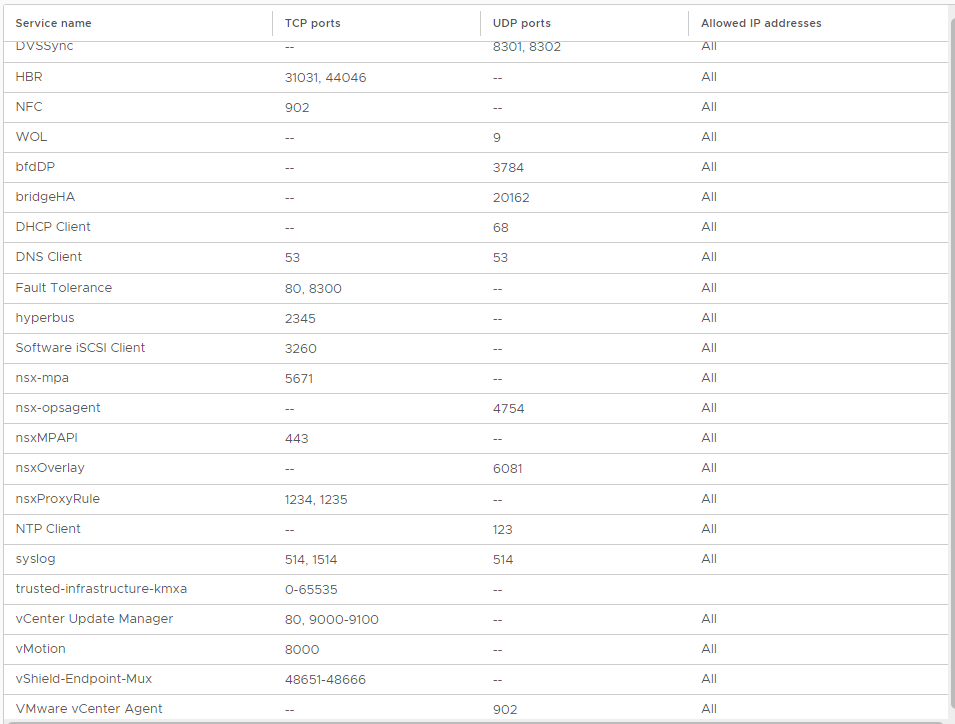
Task: Click Allowed IP addresses column header
Action: click(x=761, y=23)
